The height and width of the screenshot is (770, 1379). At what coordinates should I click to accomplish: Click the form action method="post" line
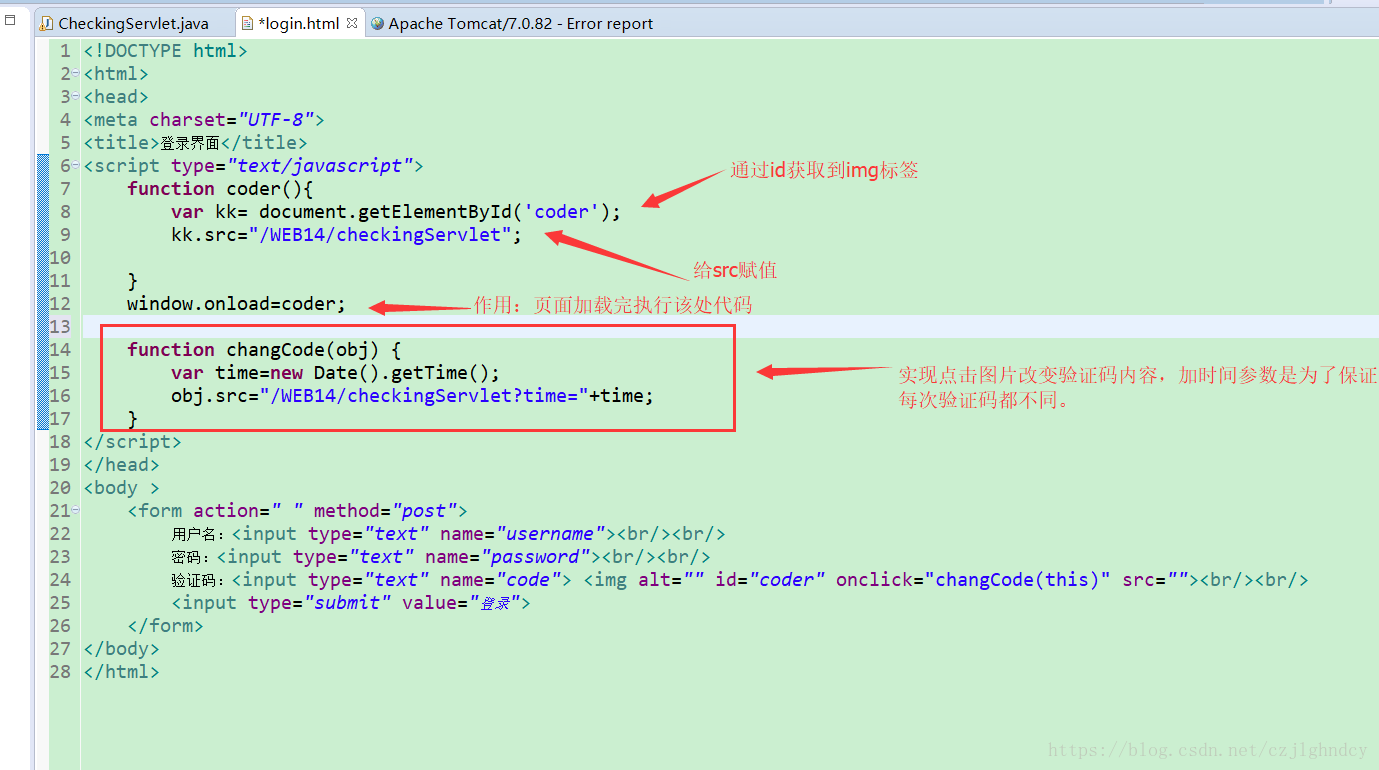coord(297,511)
